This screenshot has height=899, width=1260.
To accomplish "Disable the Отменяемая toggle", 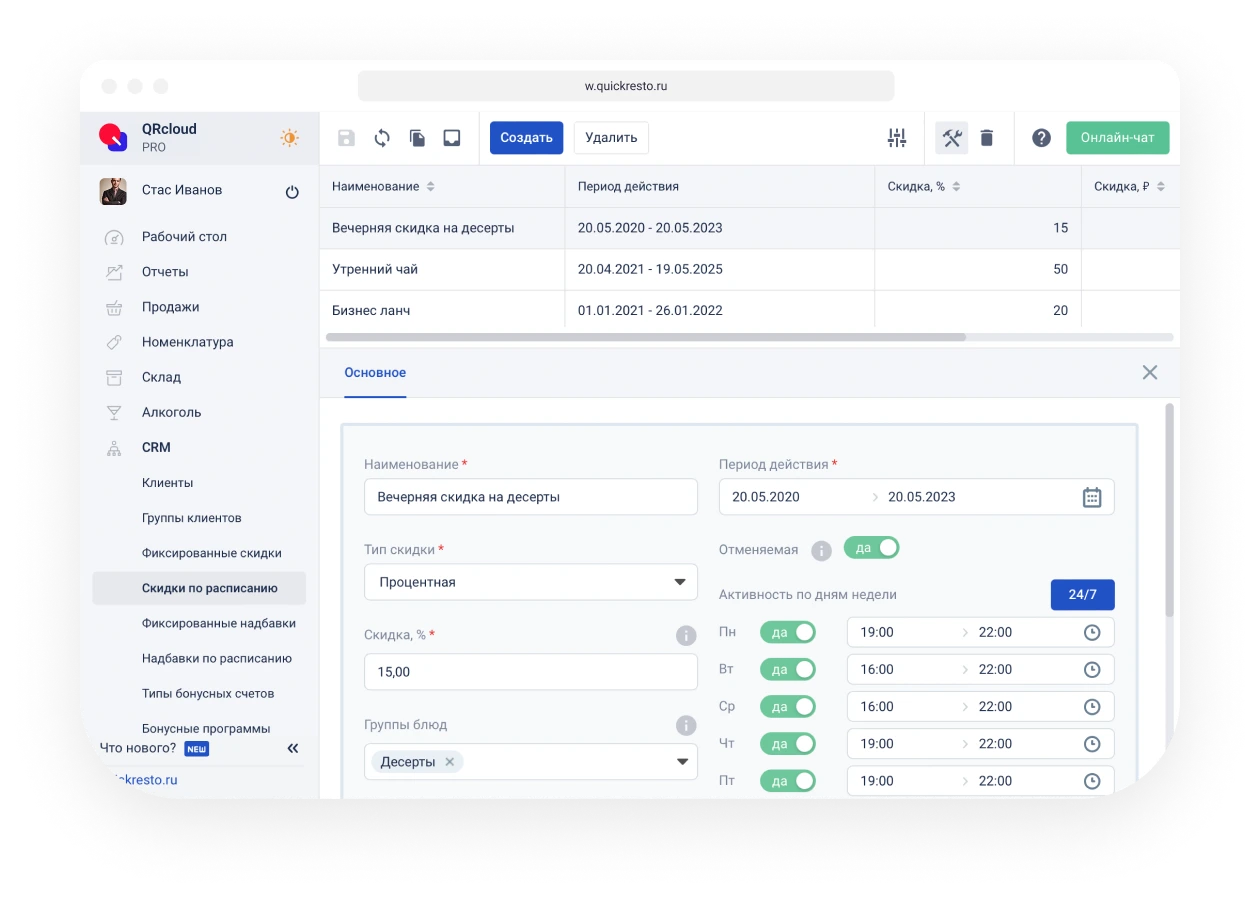I will [x=871, y=548].
